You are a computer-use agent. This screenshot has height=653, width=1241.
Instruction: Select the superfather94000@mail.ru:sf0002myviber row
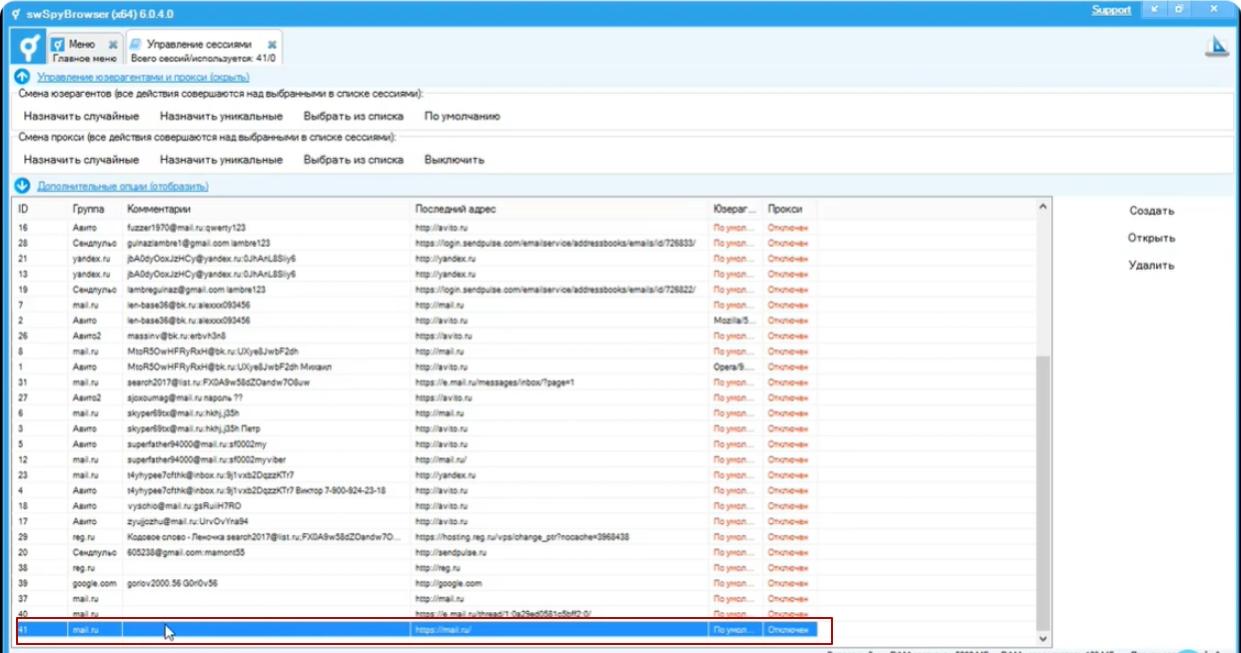tap(417, 459)
